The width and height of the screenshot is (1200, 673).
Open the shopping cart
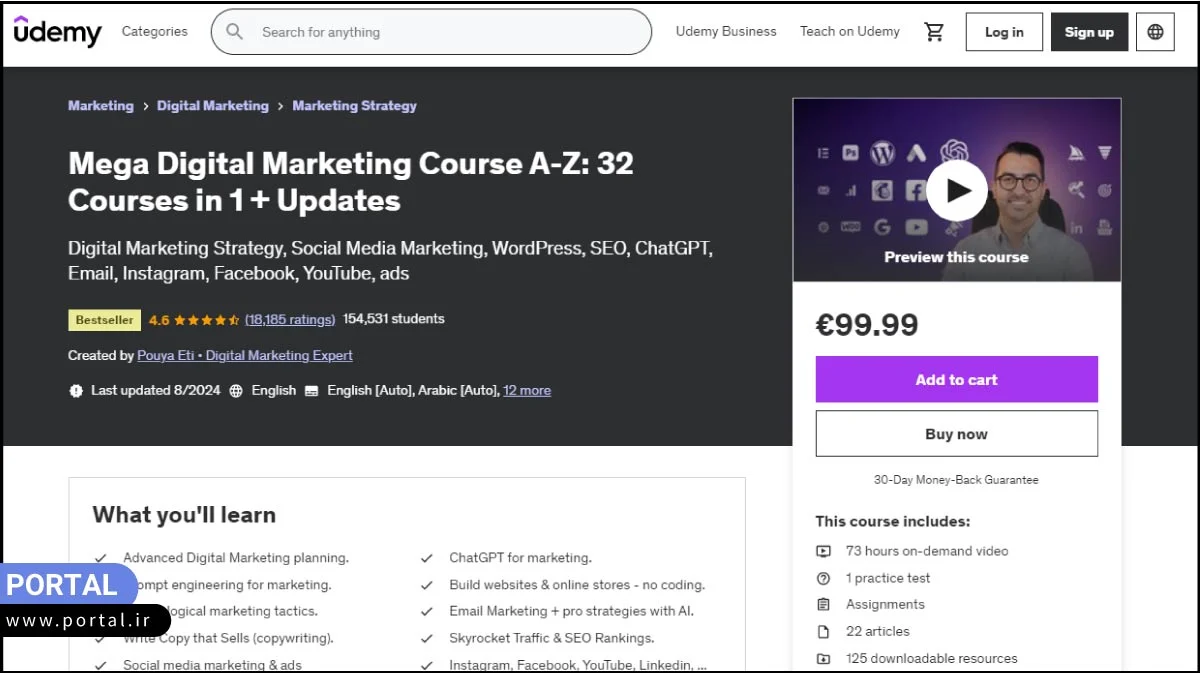tap(935, 31)
